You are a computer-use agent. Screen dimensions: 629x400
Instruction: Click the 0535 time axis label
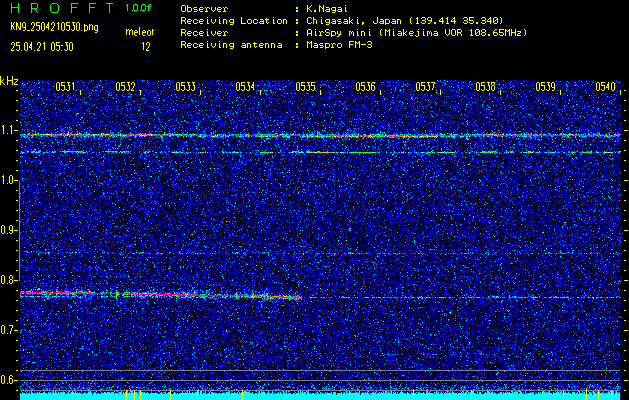(x=305, y=87)
